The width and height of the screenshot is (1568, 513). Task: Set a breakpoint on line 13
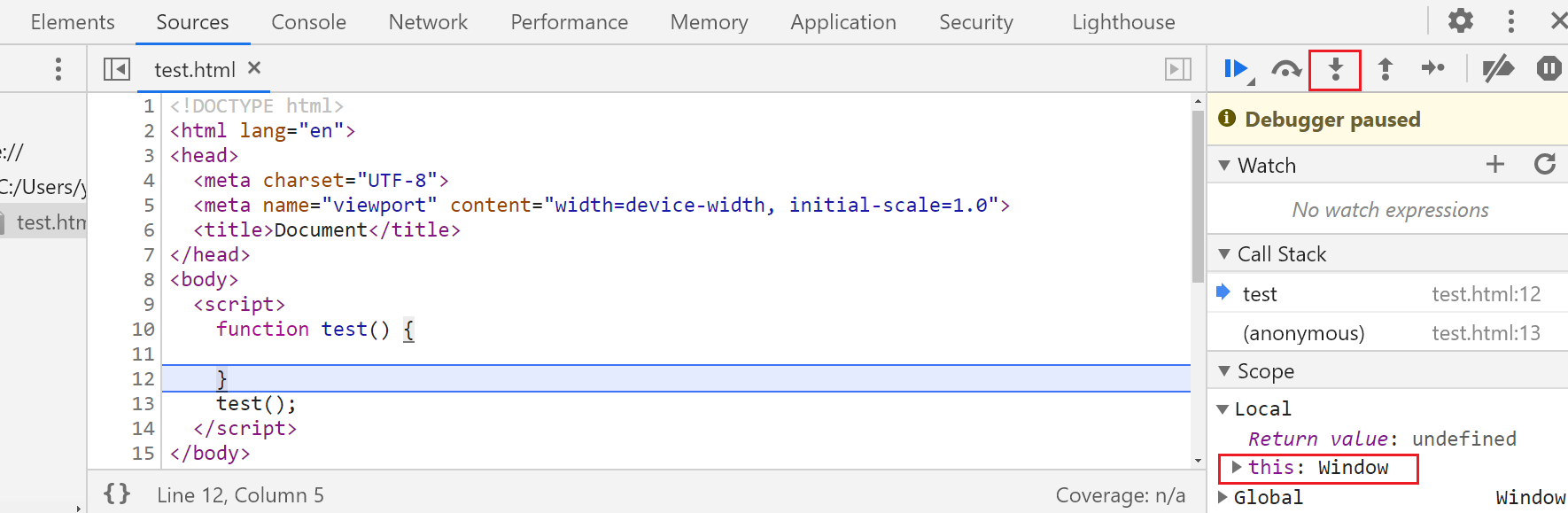tap(144, 403)
